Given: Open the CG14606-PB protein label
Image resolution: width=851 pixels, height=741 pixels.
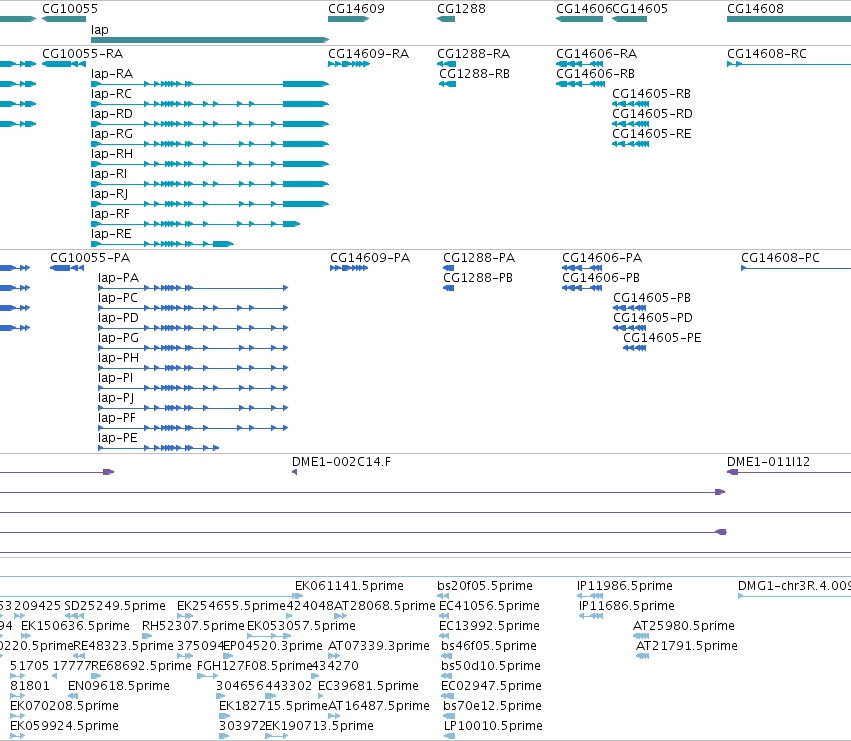Looking at the screenshot, I should (601, 278).
